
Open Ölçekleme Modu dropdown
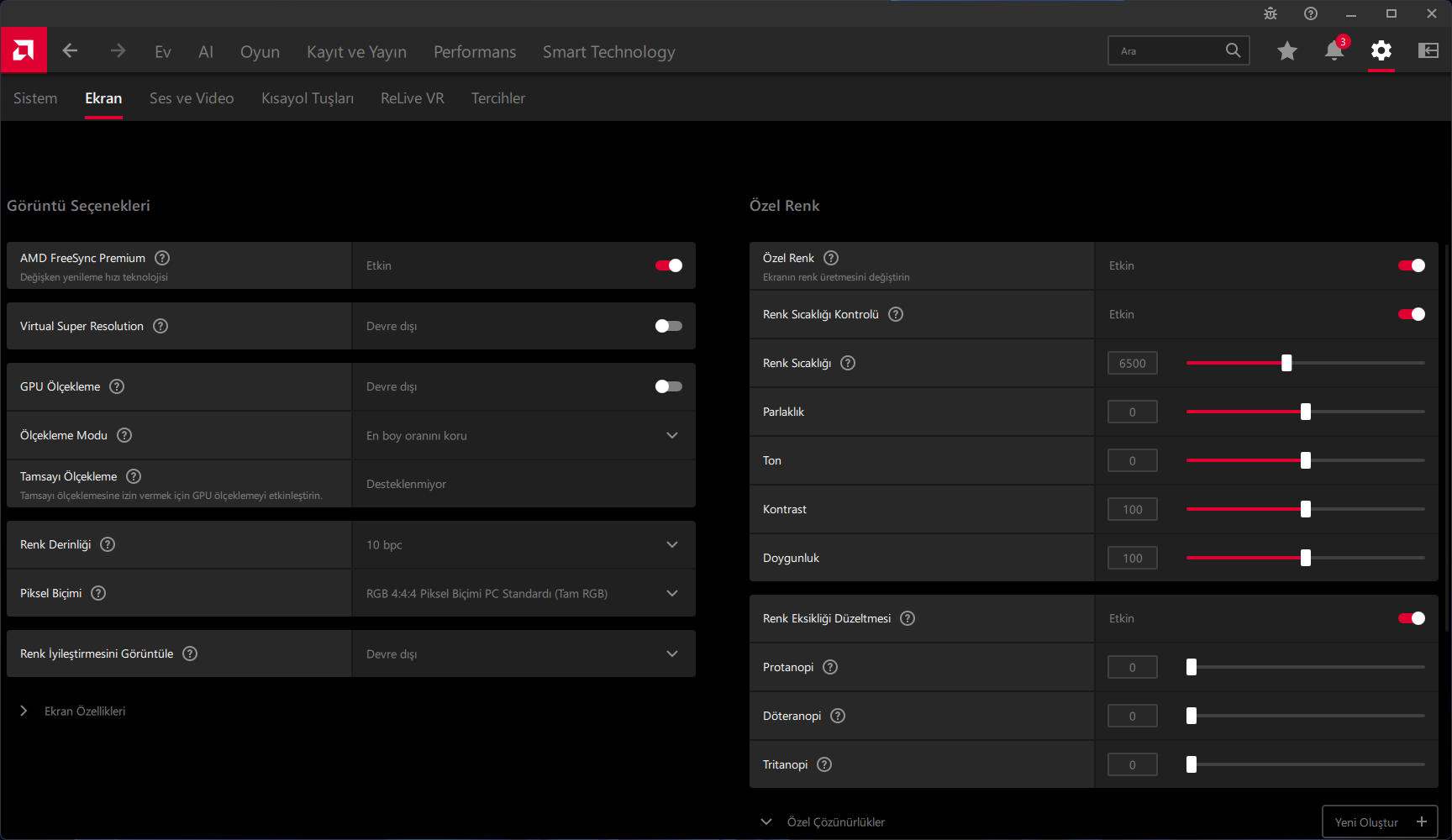[x=523, y=435]
